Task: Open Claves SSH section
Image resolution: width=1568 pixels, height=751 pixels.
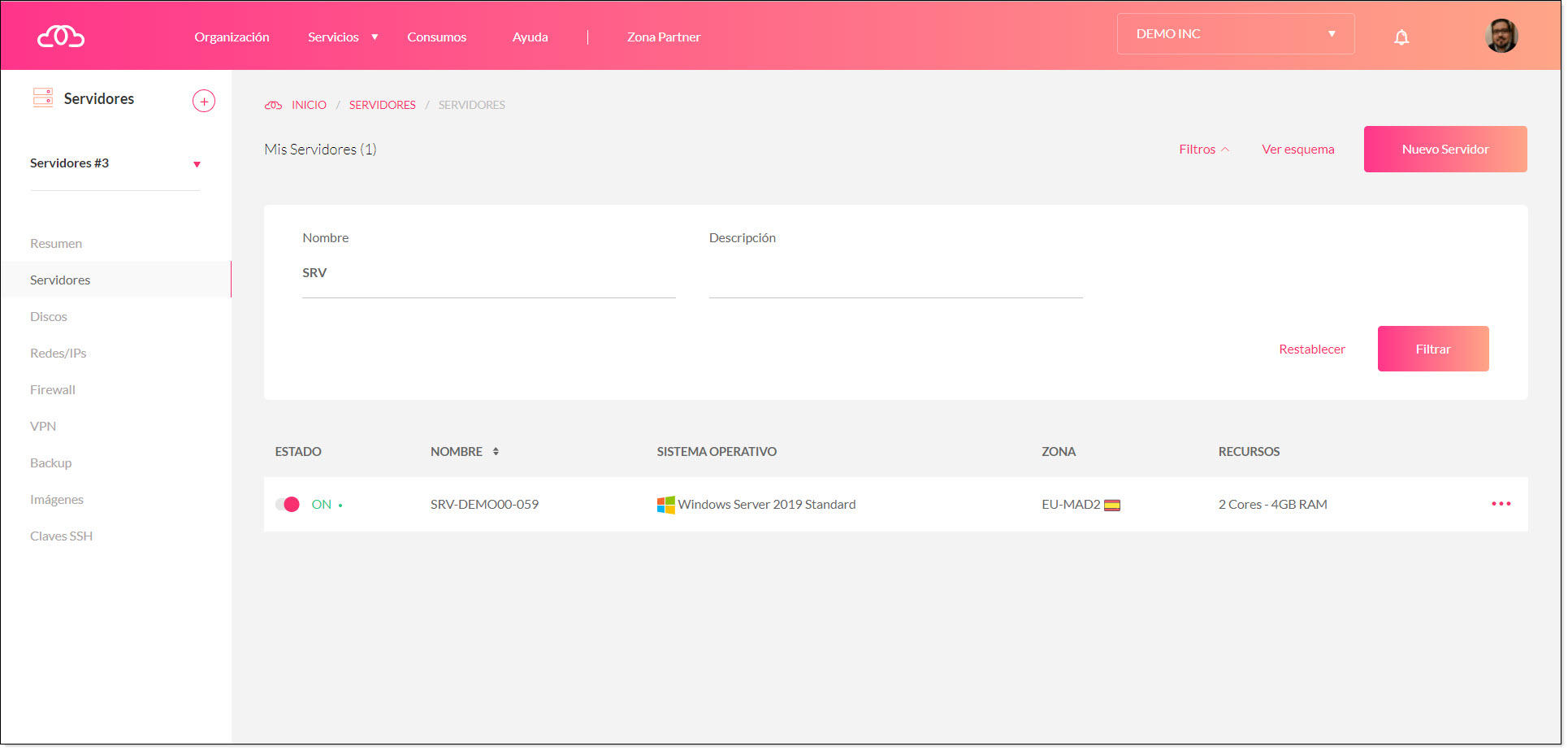Action: coord(61,536)
